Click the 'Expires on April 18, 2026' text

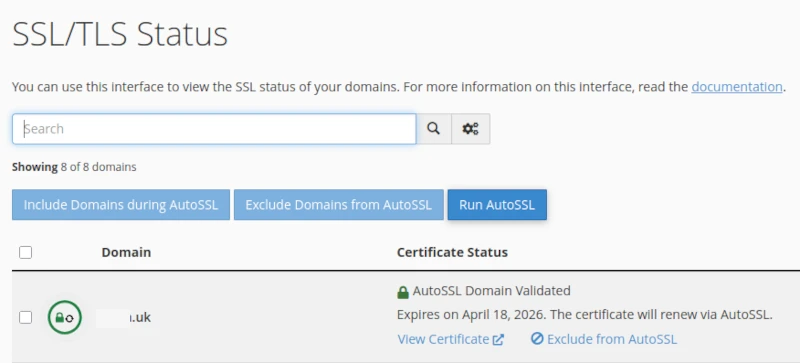point(471,315)
